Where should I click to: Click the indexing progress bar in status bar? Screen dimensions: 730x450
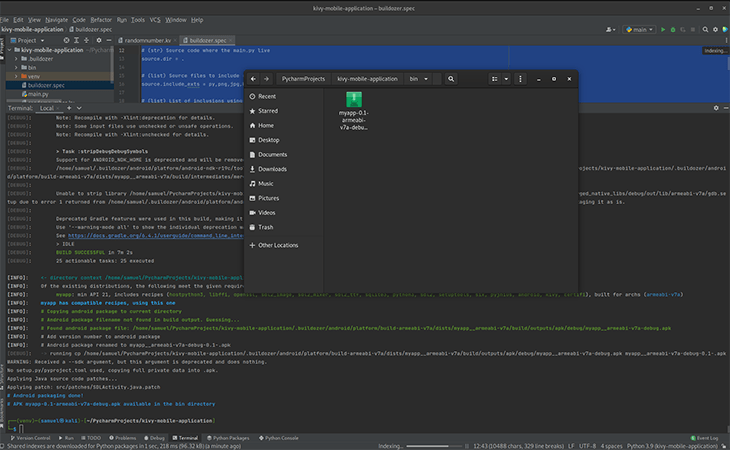click(433, 446)
